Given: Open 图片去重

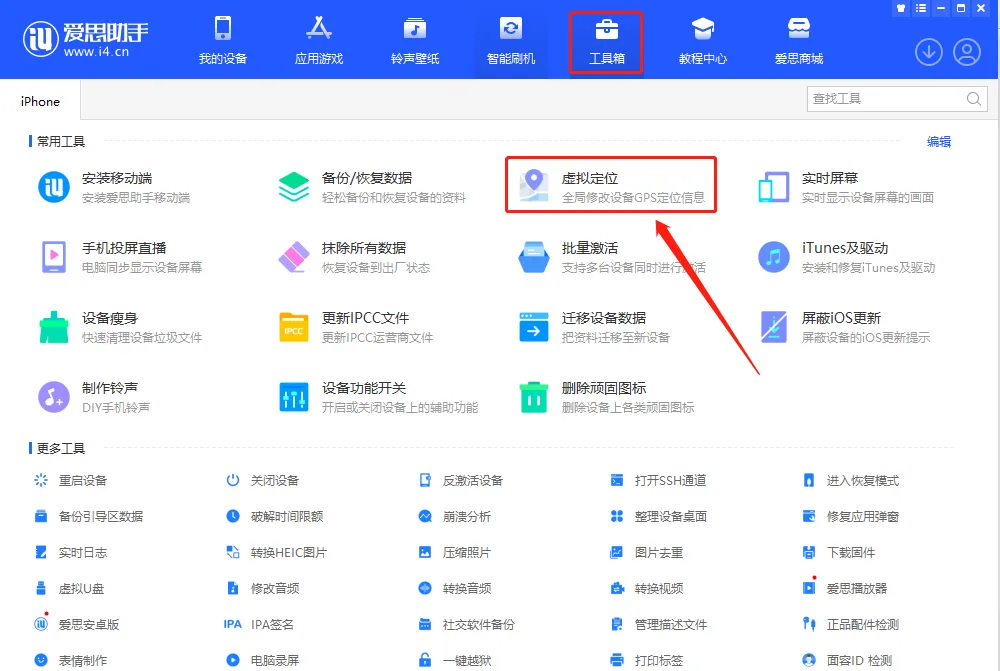Looking at the screenshot, I should click(646, 552).
